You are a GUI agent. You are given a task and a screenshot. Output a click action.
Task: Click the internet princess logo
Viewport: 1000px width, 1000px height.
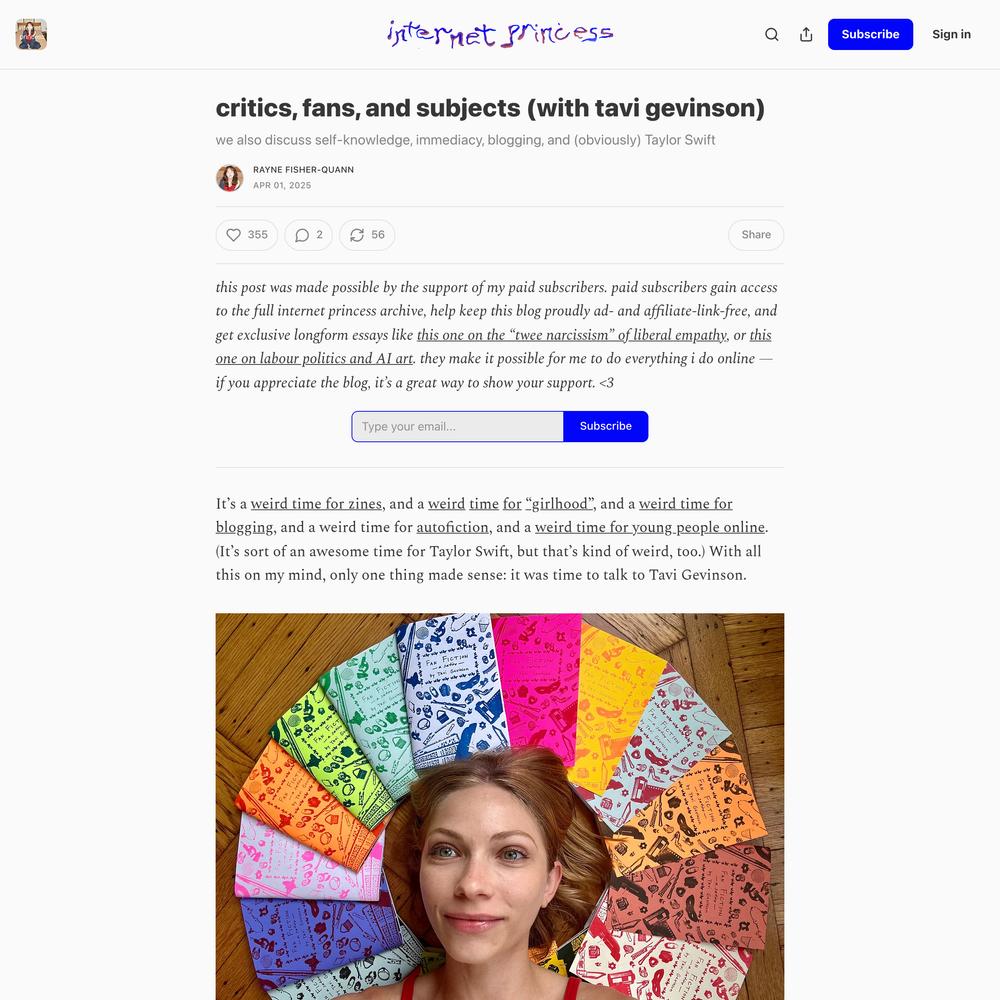pos(500,34)
